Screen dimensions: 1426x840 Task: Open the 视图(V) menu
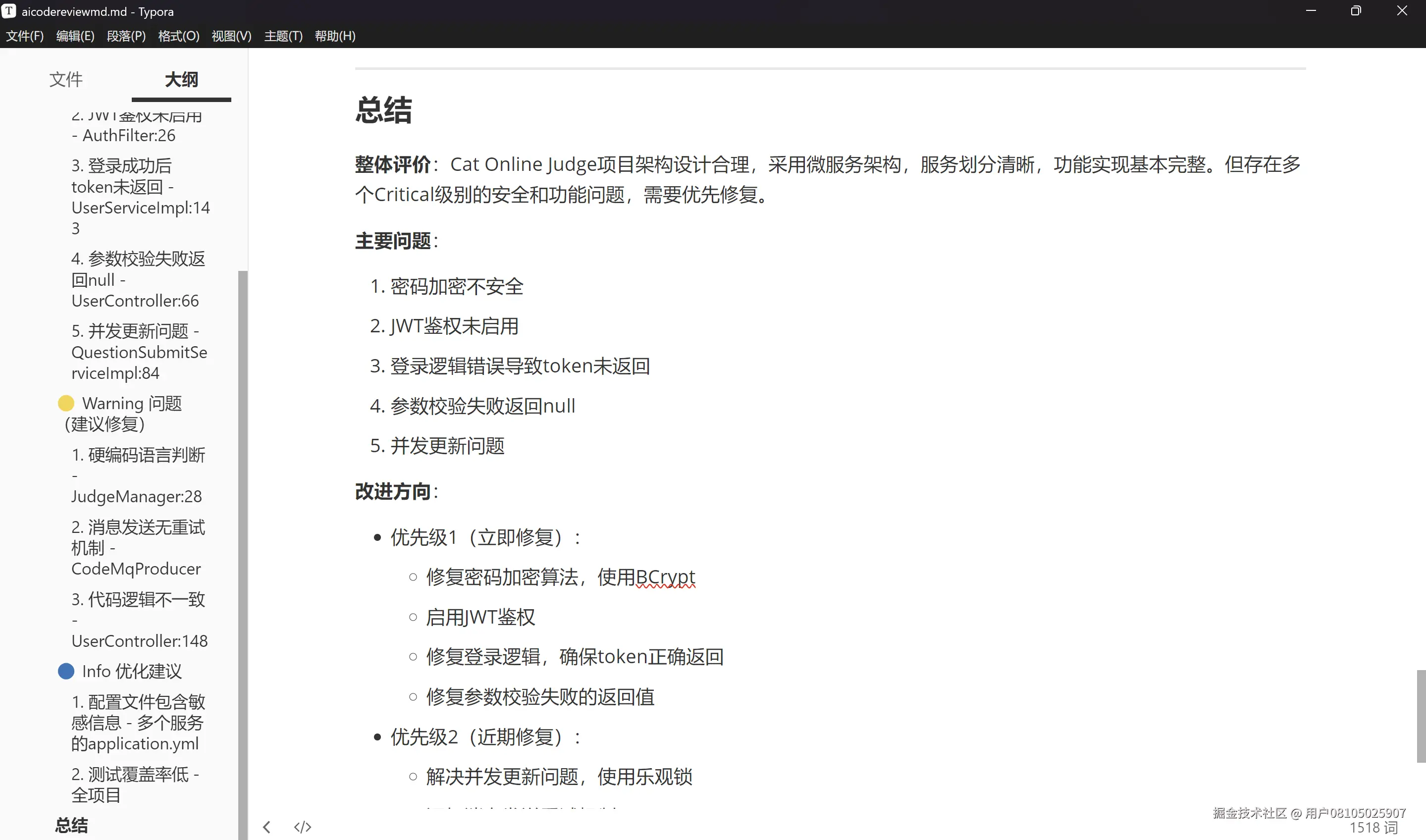point(230,36)
